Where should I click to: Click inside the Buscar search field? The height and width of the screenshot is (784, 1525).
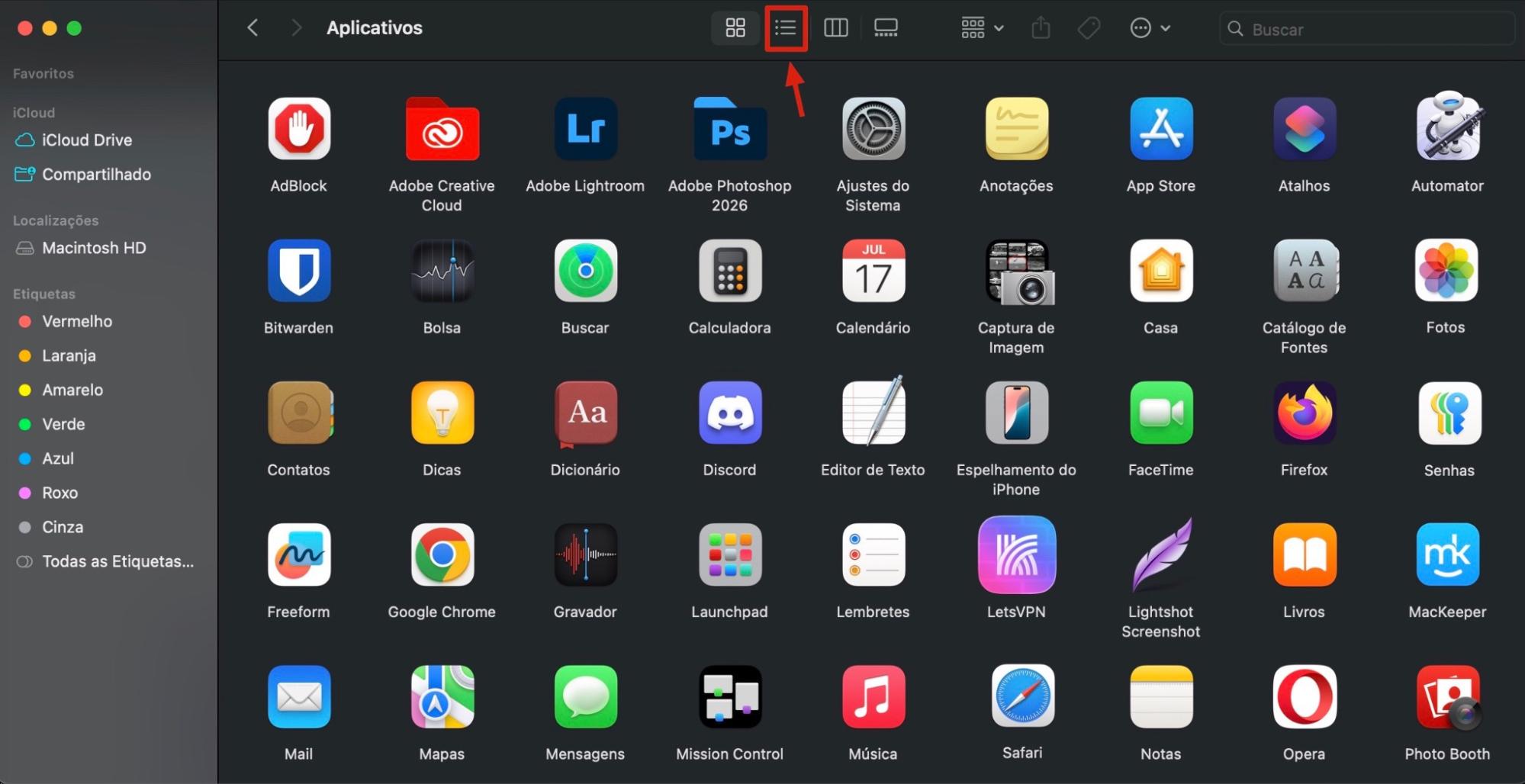[1366, 29]
